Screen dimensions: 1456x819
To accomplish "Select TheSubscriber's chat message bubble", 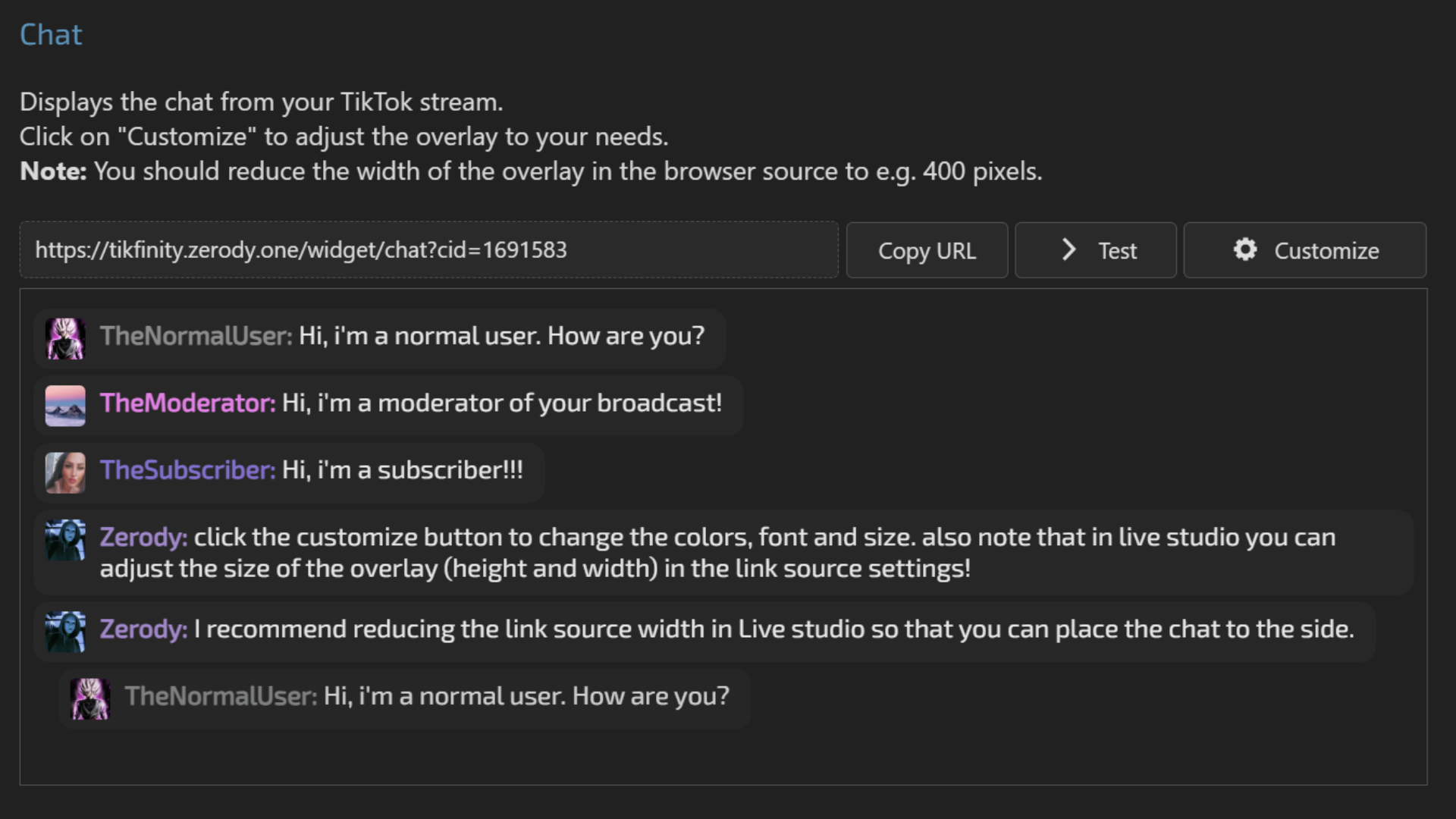I will [402, 471].
